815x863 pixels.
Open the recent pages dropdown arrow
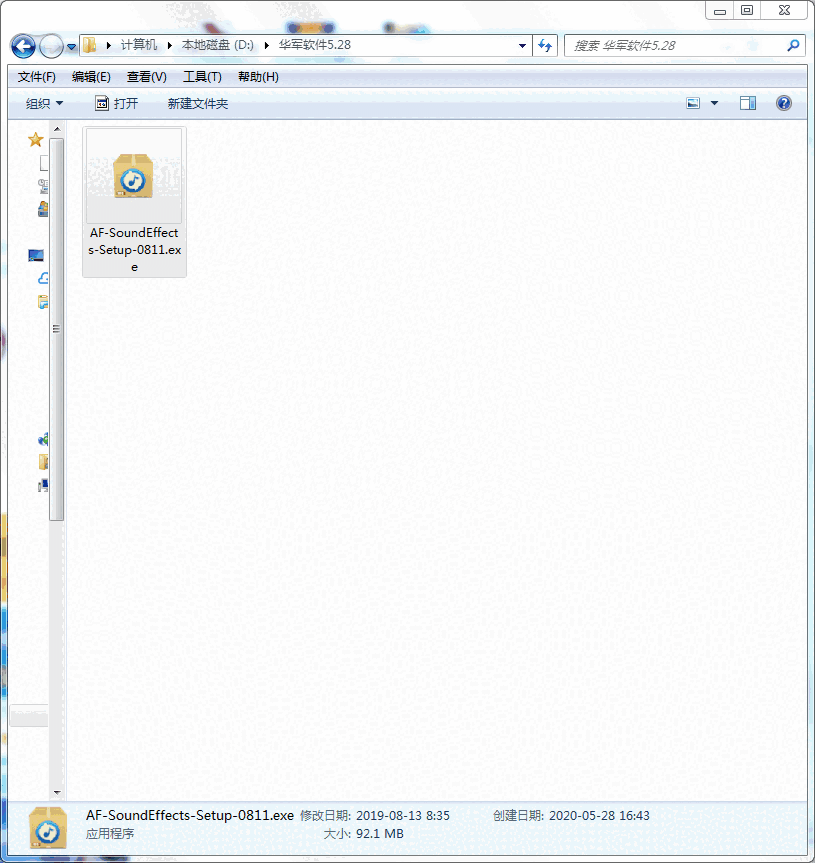pyautogui.click(x=70, y=47)
